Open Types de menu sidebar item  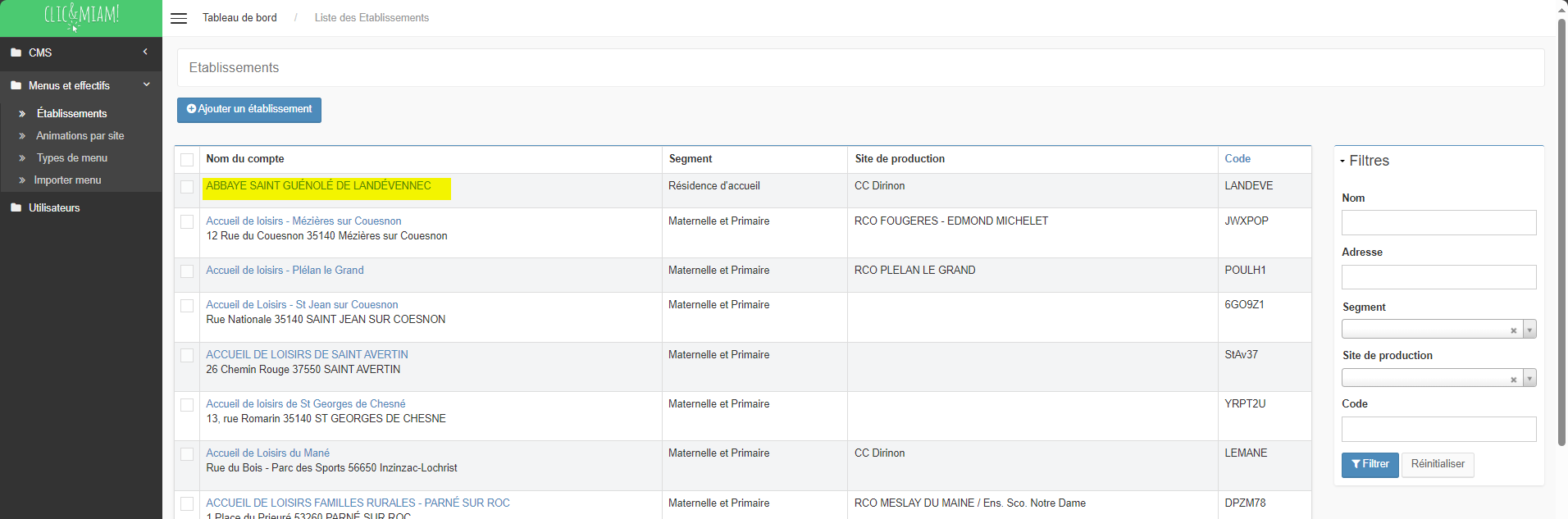tap(72, 157)
